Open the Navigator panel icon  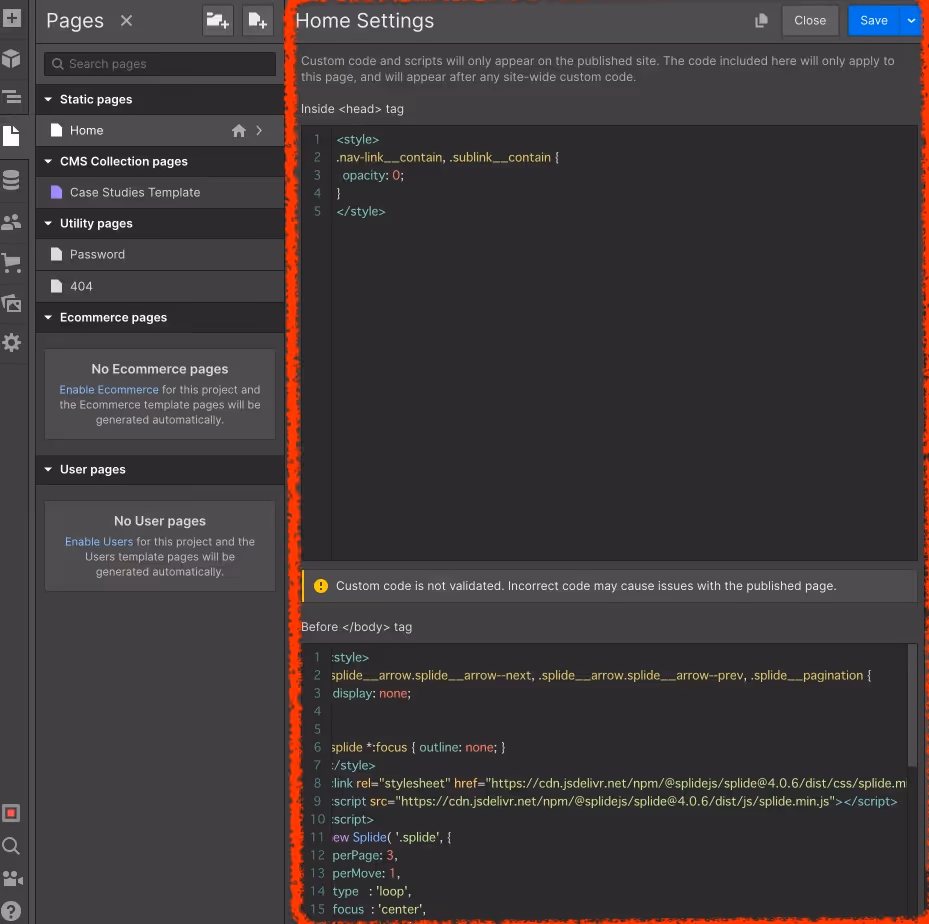pos(11,97)
